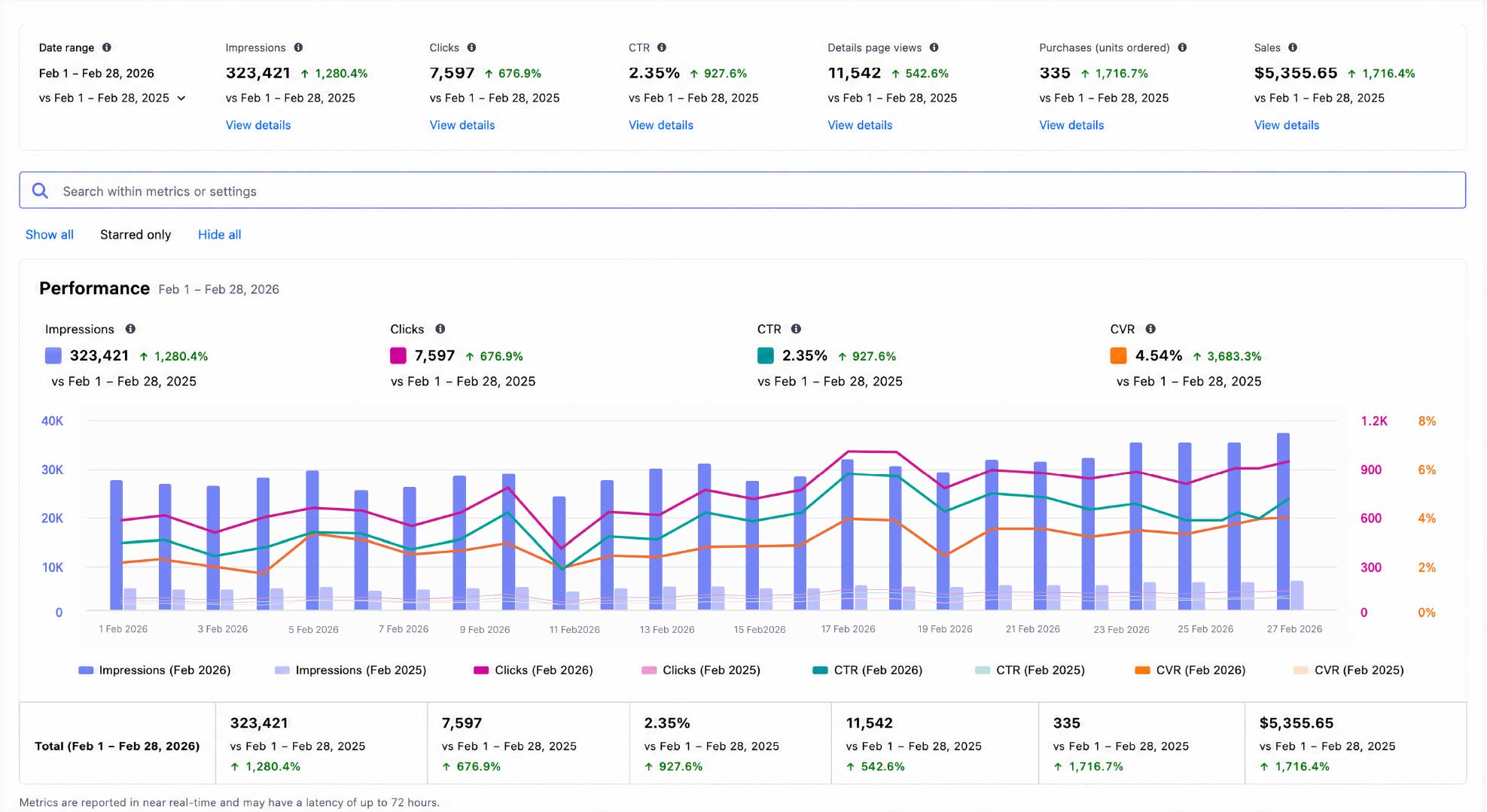The image size is (1487, 812).
Task: Click the 4.54% CVR value
Action: [x=1159, y=356]
